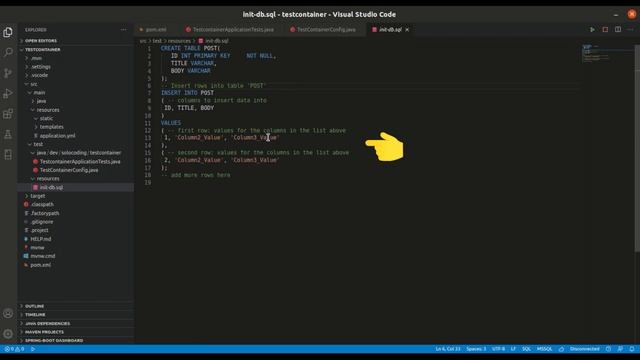
Task: Open the Explorer view in activity bar
Action: coord(8,32)
